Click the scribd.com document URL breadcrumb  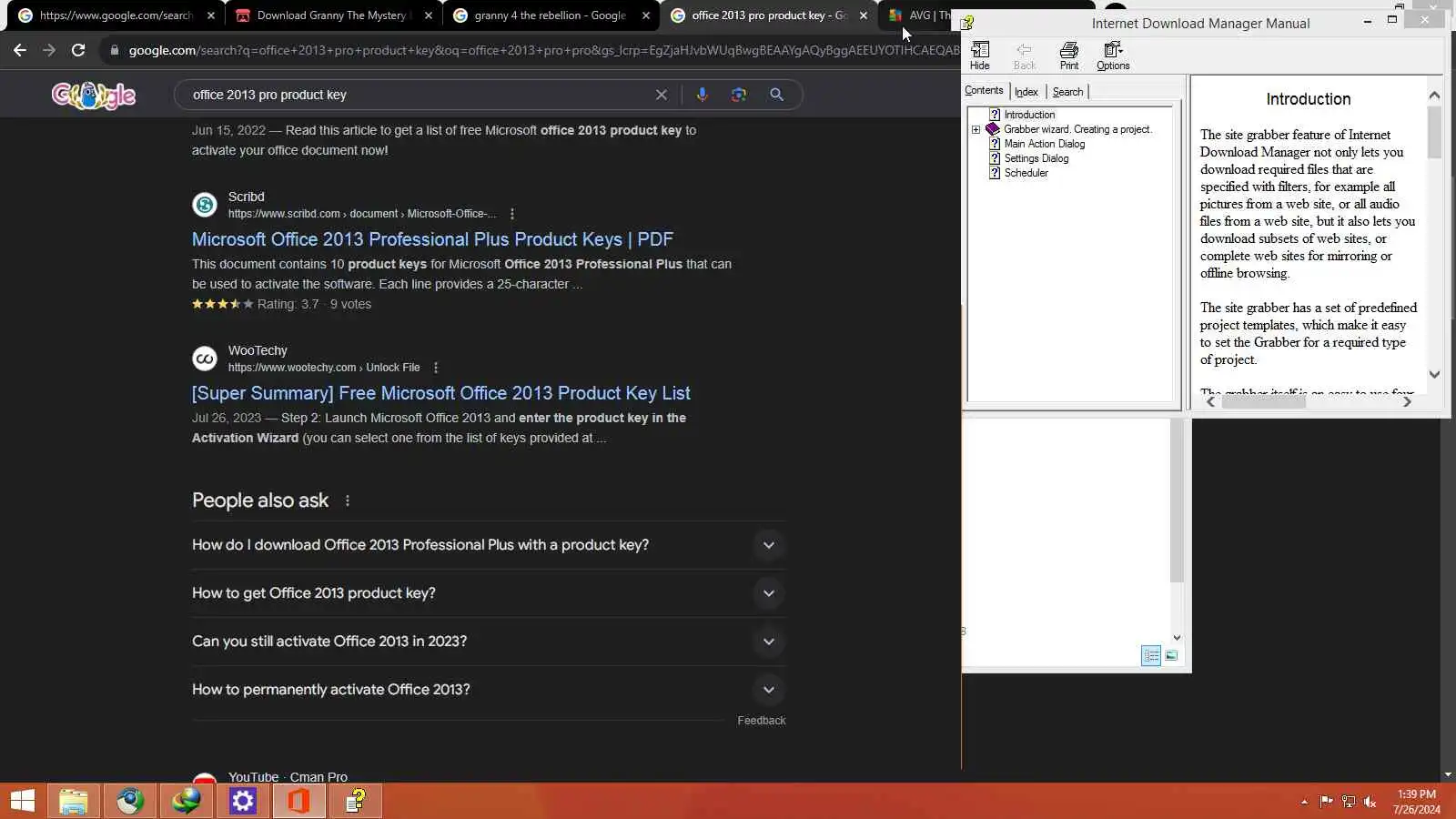pyautogui.click(x=362, y=214)
